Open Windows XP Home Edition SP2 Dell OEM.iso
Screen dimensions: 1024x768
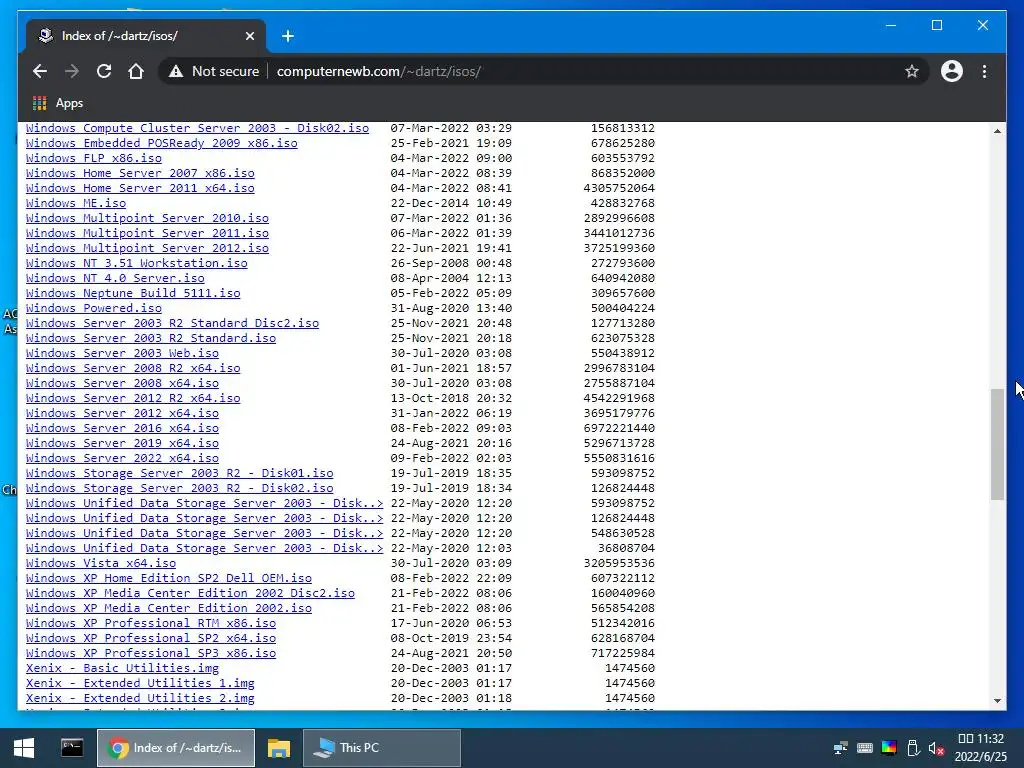click(168, 578)
